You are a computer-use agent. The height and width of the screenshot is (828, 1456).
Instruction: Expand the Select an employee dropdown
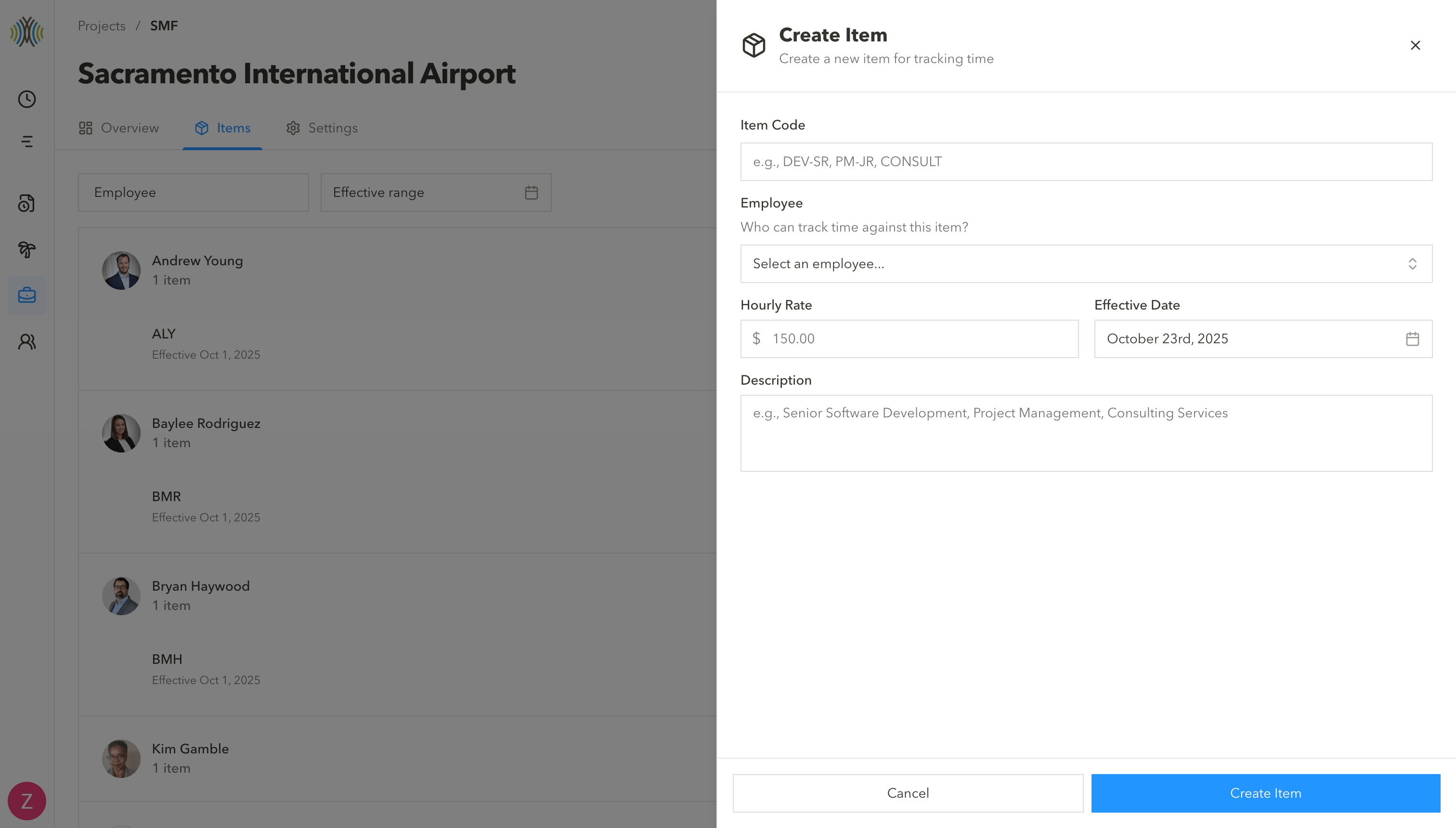click(1086, 264)
